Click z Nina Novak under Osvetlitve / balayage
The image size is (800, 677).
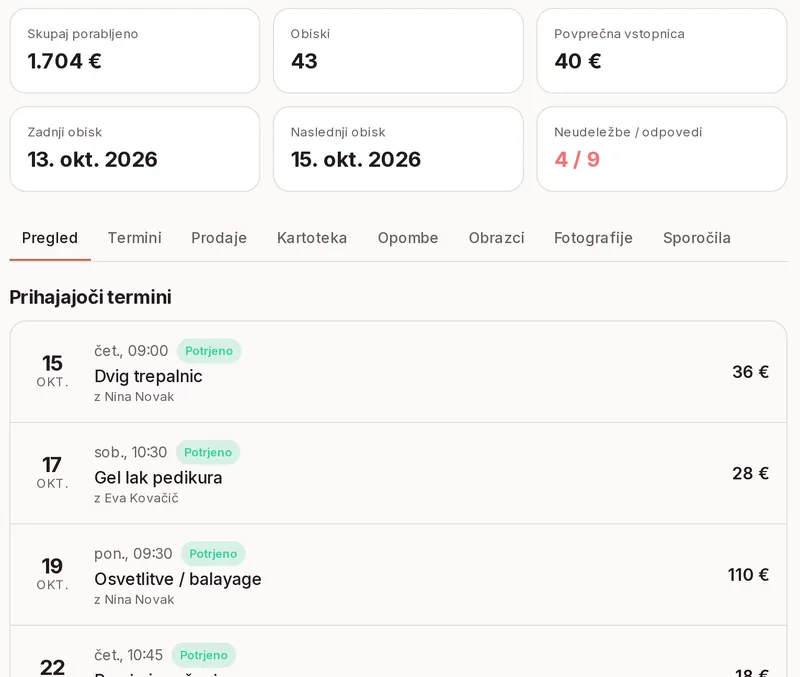click(x=134, y=600)
